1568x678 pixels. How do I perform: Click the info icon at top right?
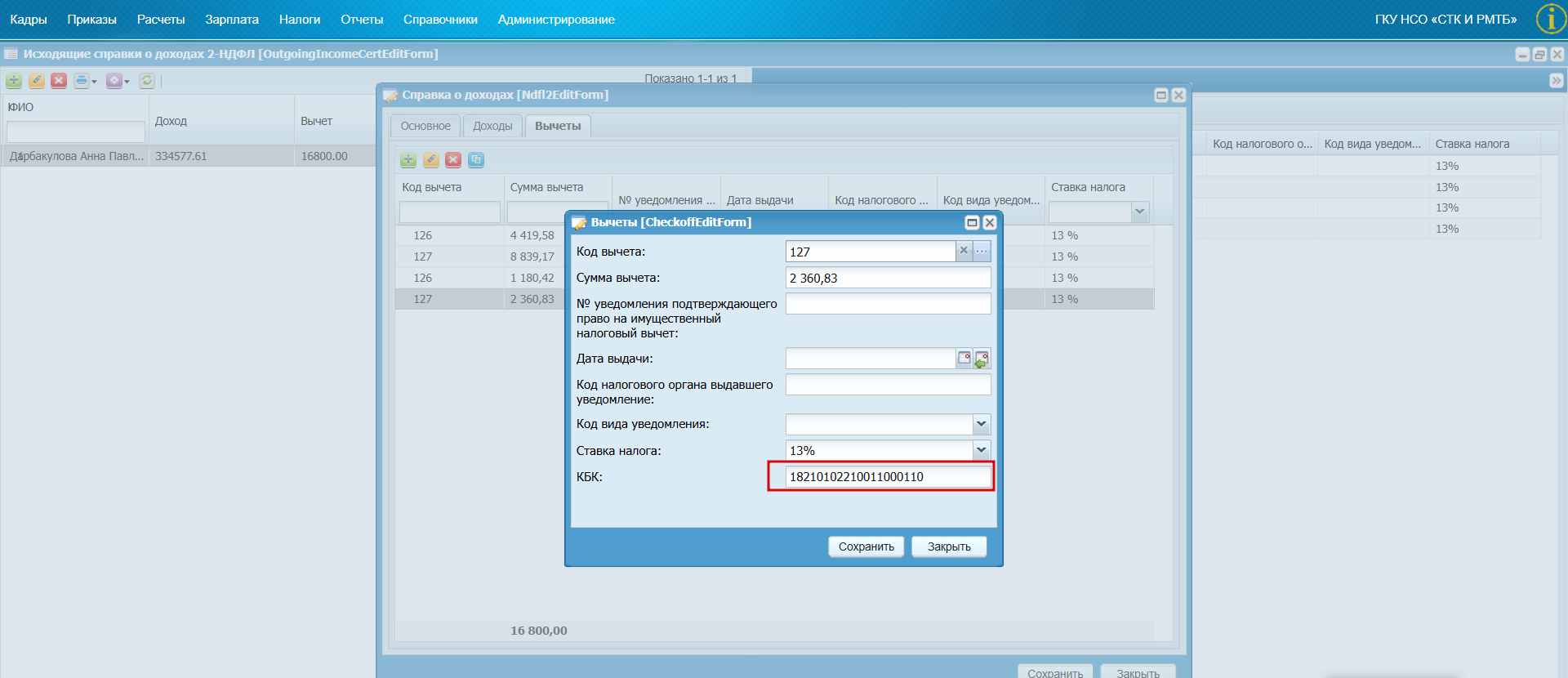pos(1551,19)
